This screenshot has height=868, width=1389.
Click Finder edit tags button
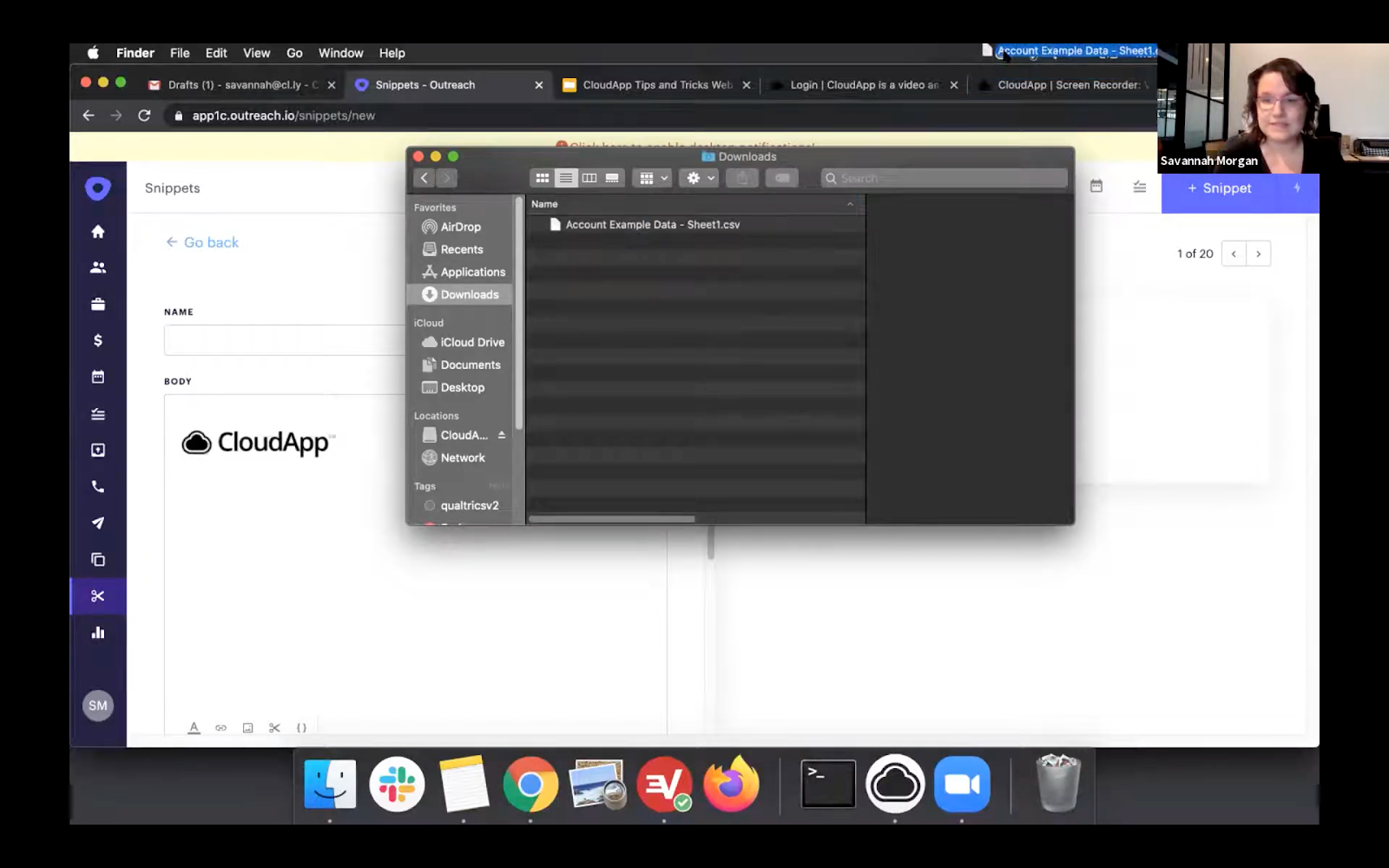[x=782, y=178]
